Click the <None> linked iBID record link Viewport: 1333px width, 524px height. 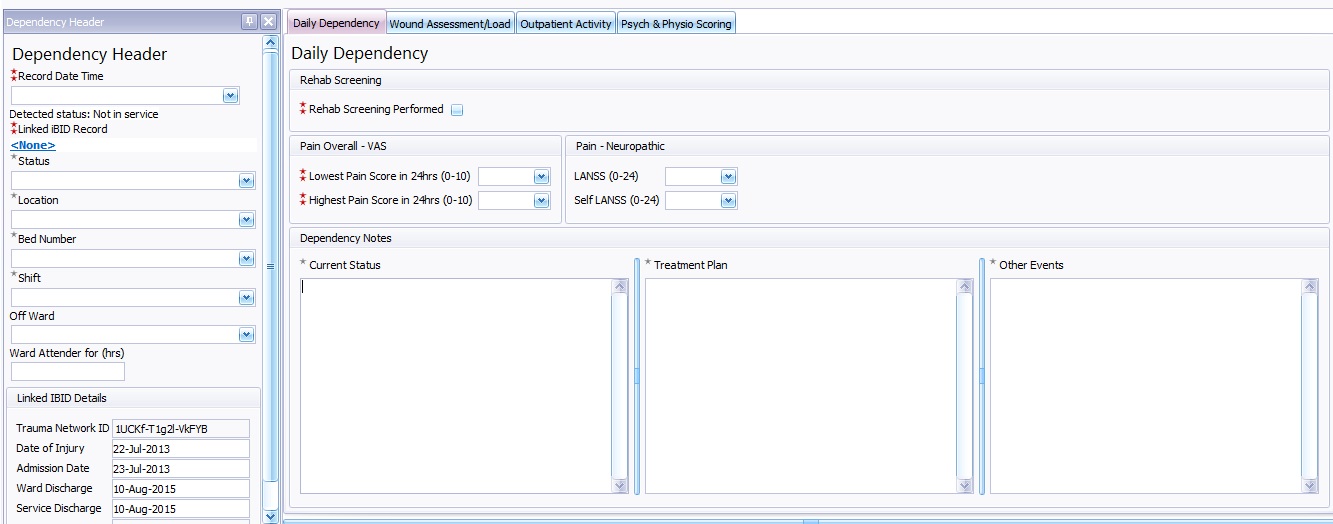click(x=33, y=146)
